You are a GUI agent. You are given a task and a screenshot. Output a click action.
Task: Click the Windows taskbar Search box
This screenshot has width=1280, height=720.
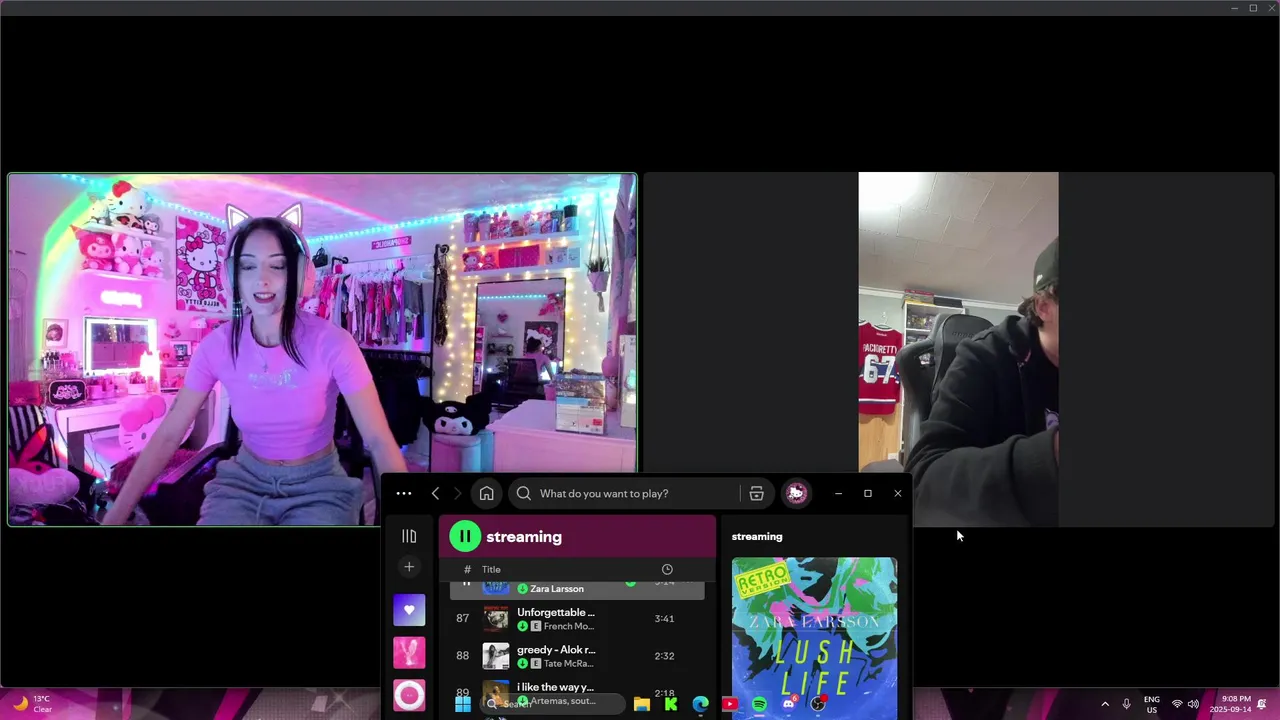(x=555, y=703)
